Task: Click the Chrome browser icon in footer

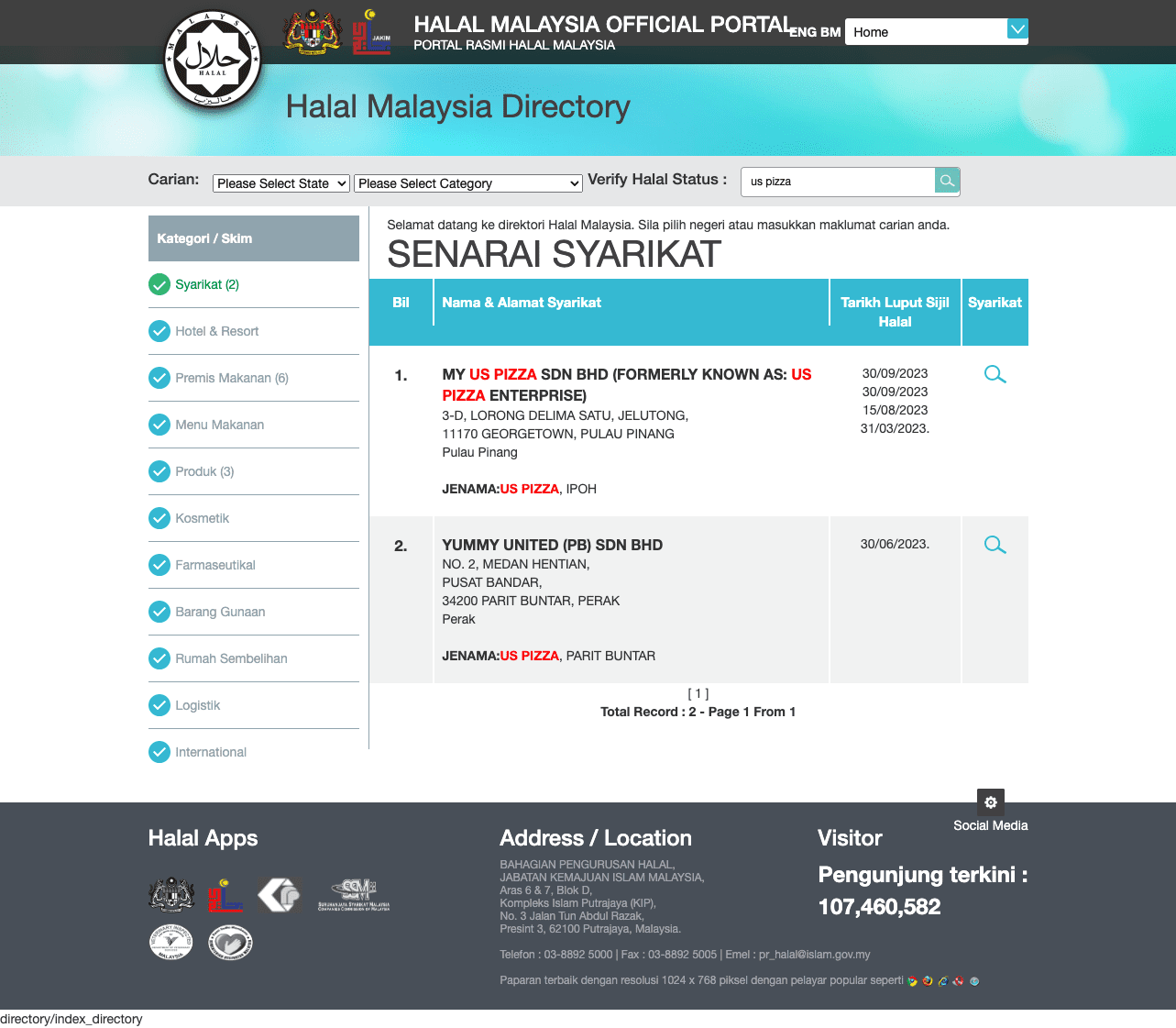Action: point(912,981)
